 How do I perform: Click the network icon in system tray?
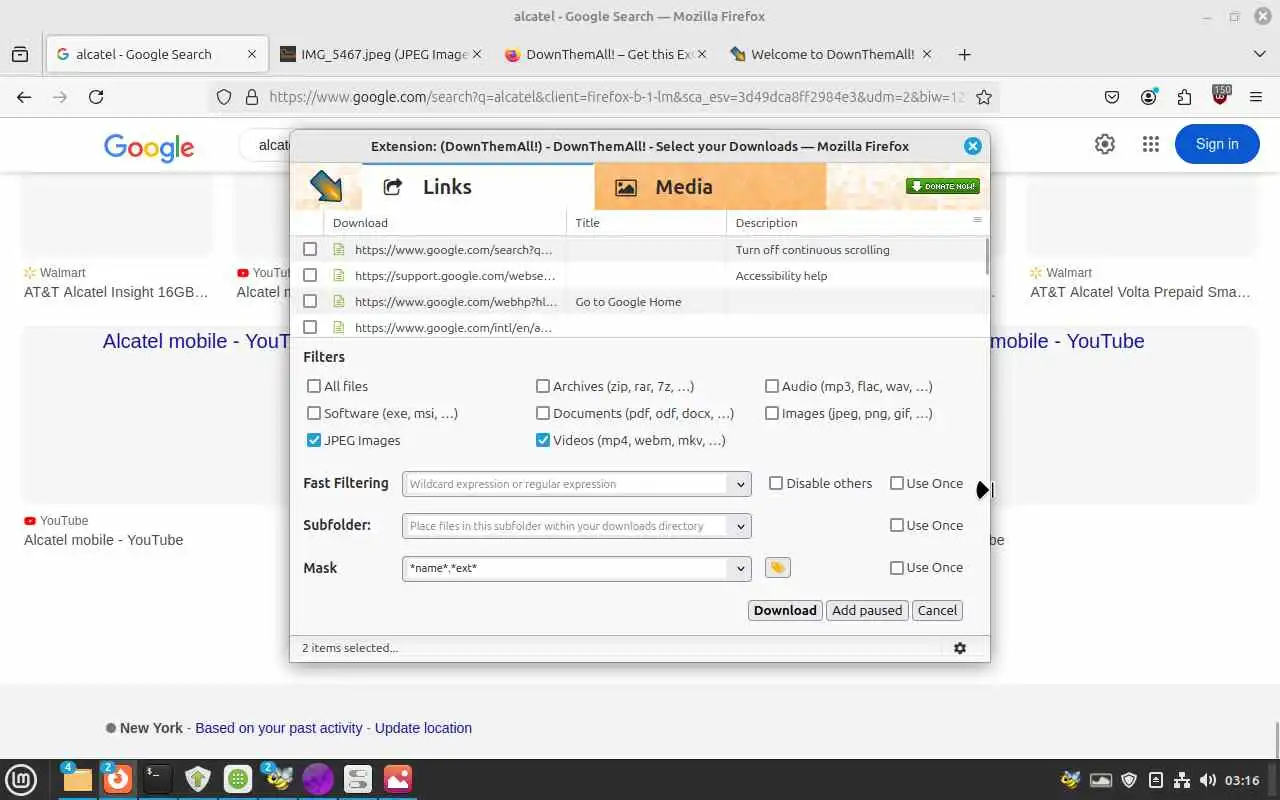[x=1181, y=780]
